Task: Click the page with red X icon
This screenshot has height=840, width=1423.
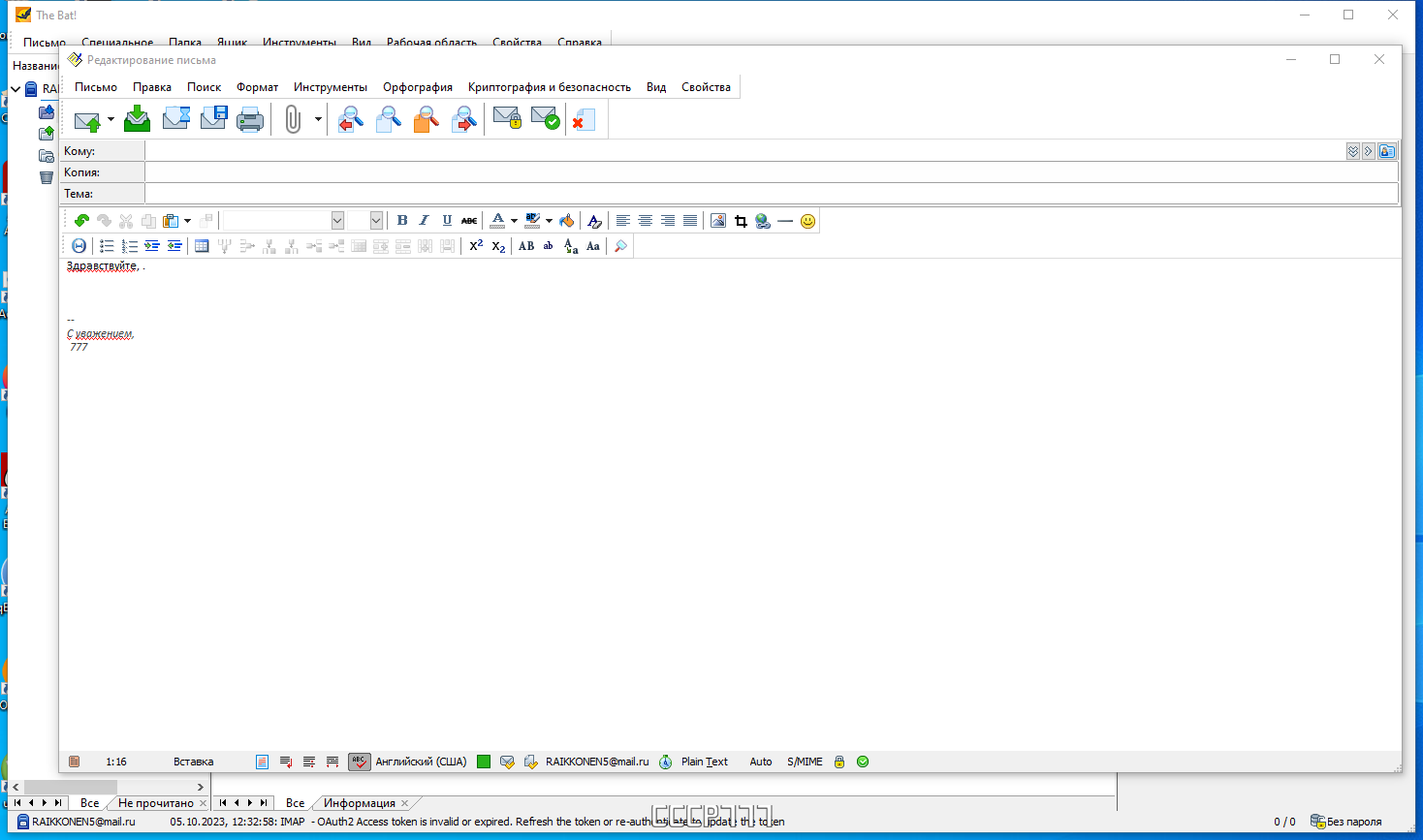Action: click(583, 119)
